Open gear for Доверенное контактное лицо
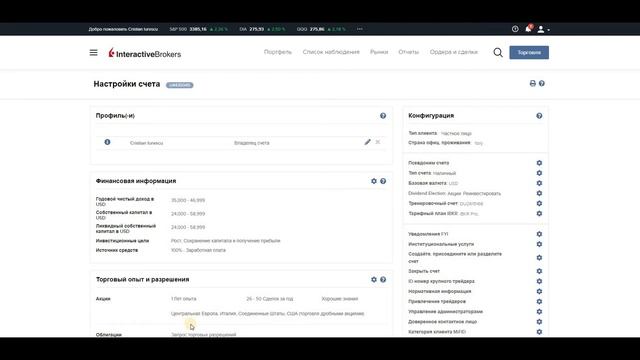This screenshot has height=360, width=640. [x=539, y=322]
